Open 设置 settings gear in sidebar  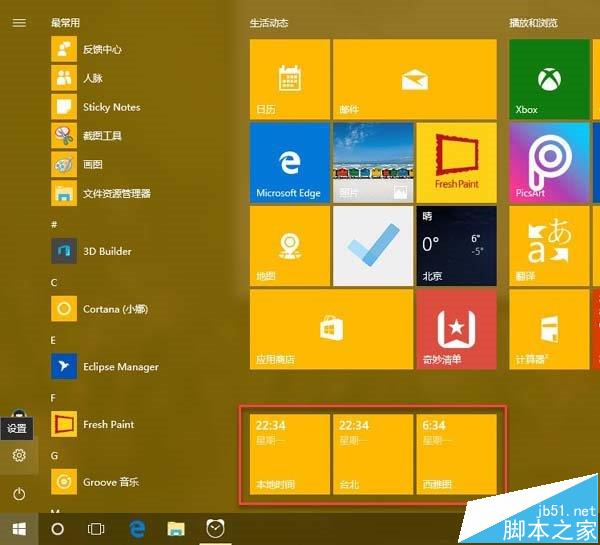[x=19, y=455]
